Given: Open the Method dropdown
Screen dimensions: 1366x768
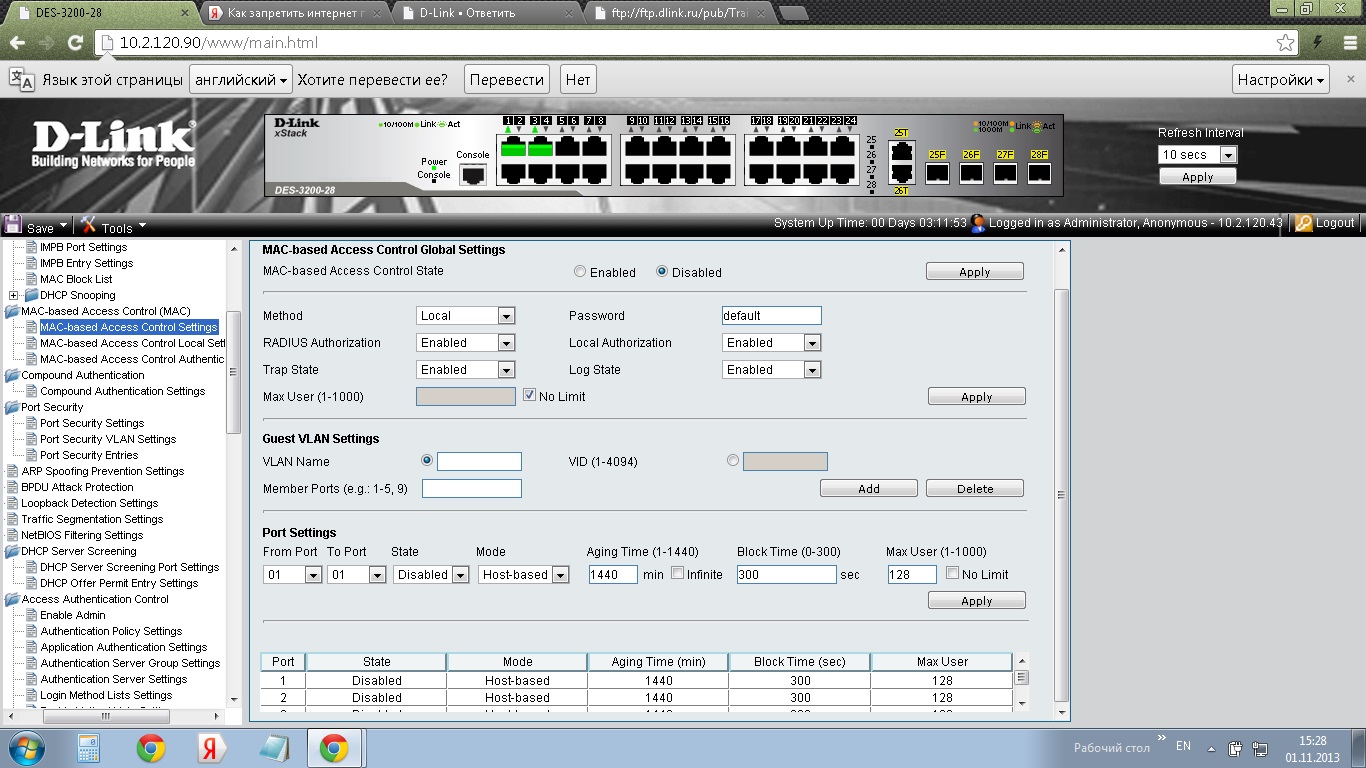Looking at the screenshot, I should 465,316.
